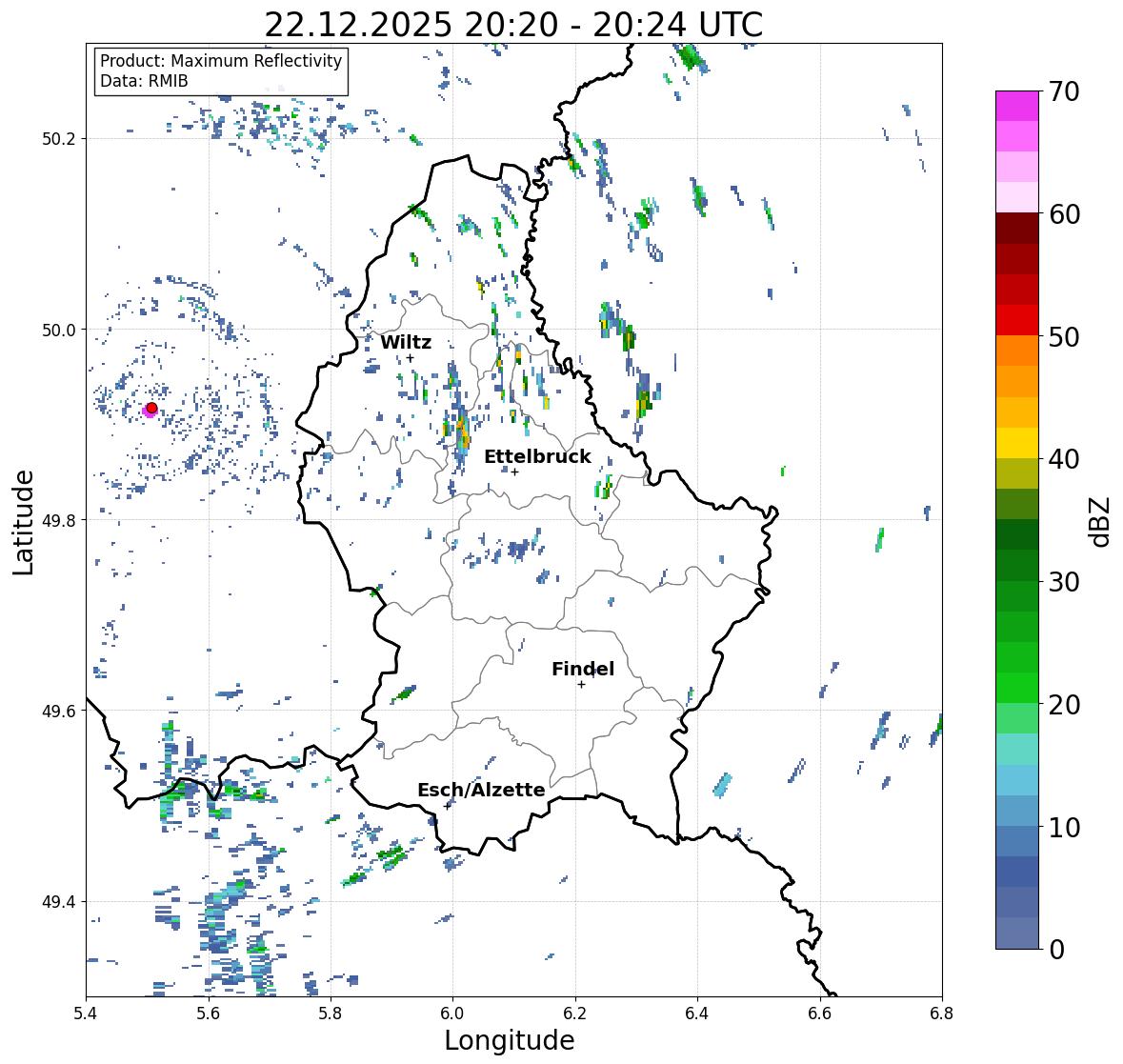Click the longitude tick label 6.4
1123x1064 pixels.
coord(697,1014)
